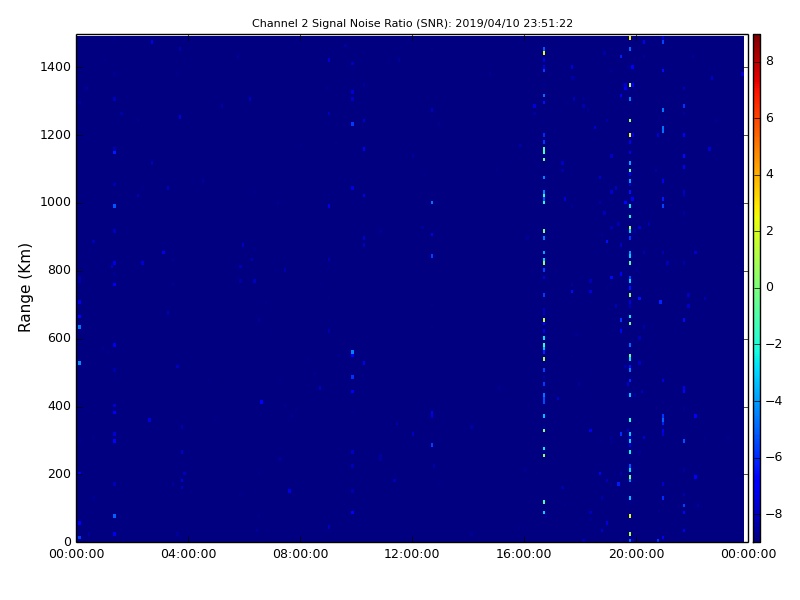Click the colorbar label 6
Screen dimensions: 800x600
[770, 118]
